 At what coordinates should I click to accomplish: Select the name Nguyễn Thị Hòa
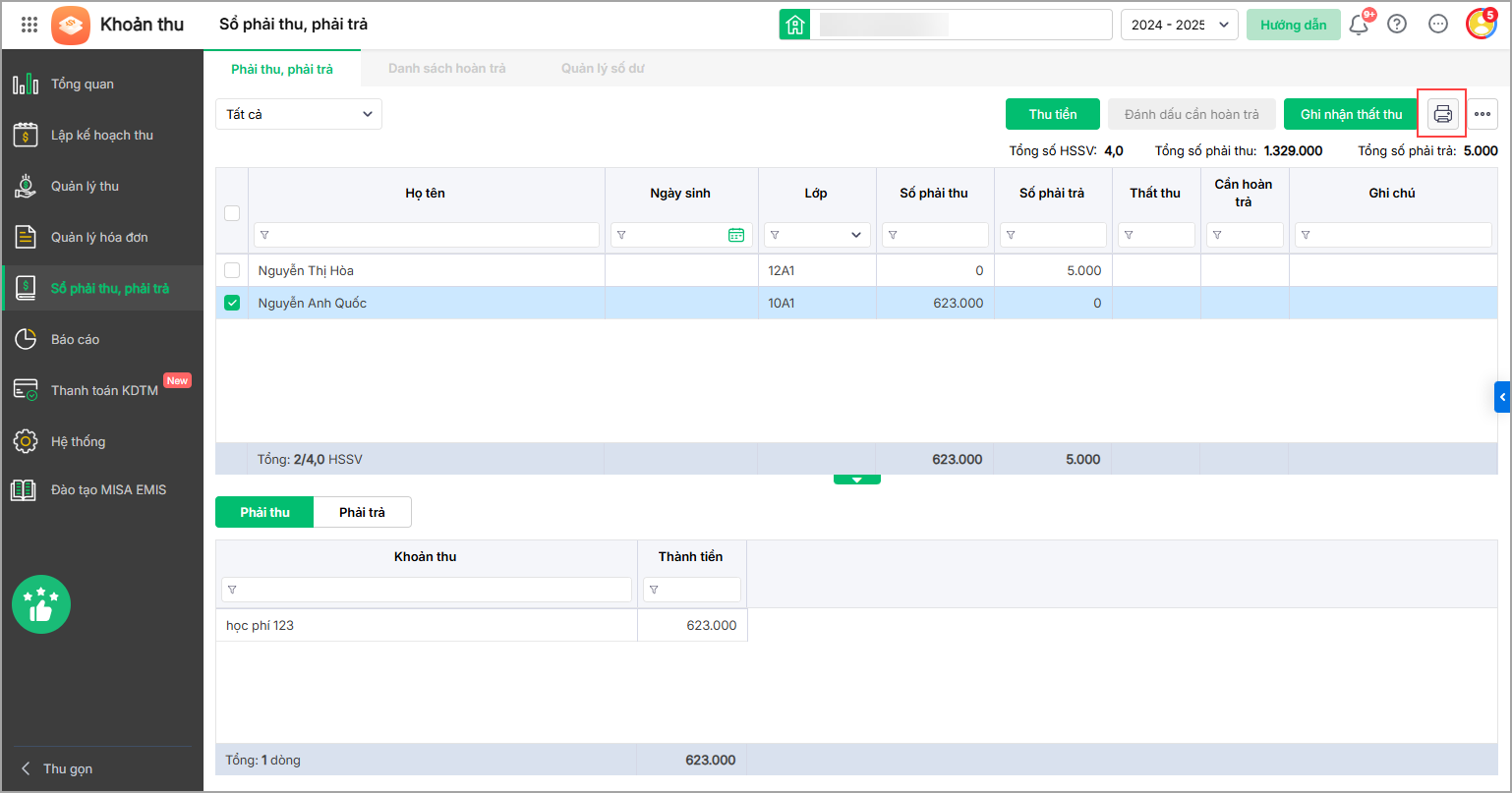click(x=306, y=270)
